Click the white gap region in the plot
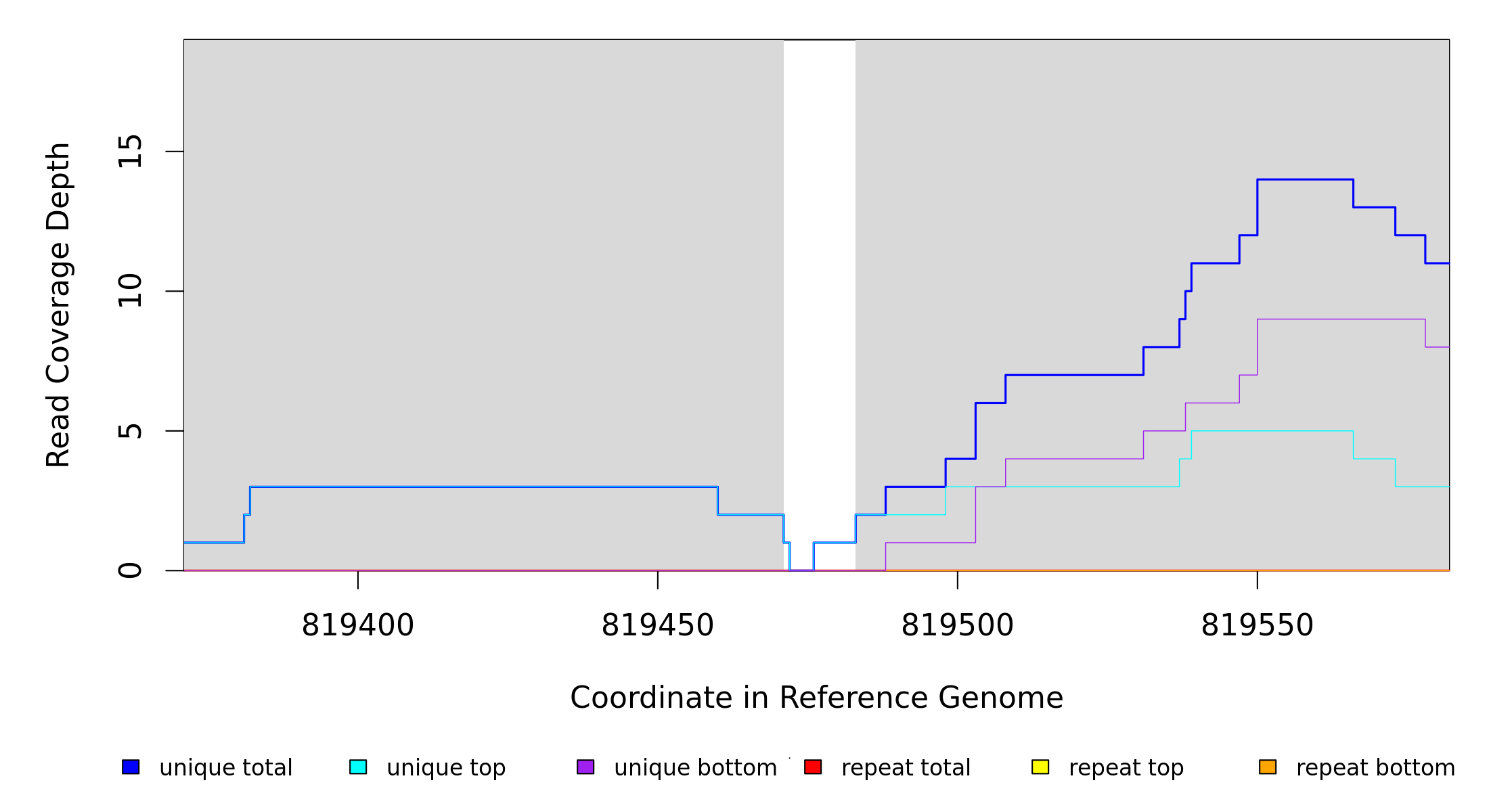This screenshot has width=1489, height=812. point(819,271)
